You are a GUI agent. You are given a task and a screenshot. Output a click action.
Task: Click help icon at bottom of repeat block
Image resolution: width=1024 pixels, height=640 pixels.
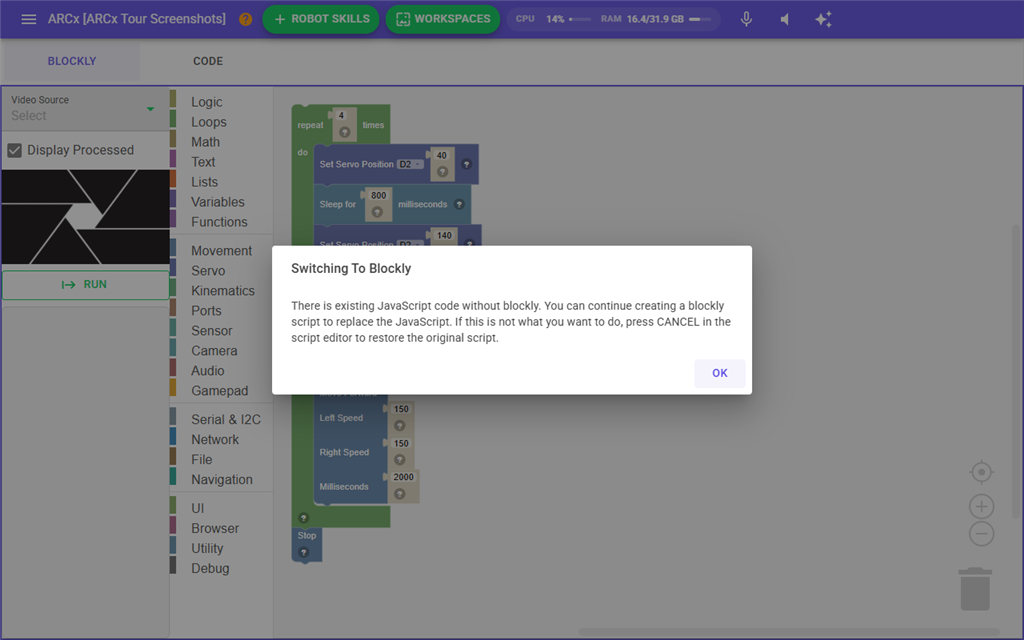(x=304, y=518)
